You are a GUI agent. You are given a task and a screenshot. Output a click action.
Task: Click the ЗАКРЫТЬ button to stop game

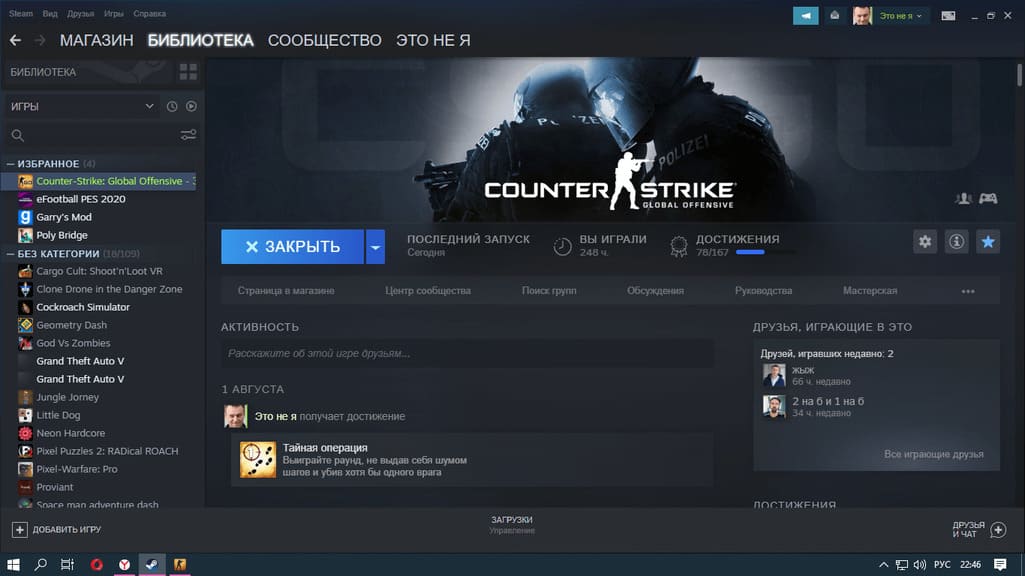click(292, 246)
